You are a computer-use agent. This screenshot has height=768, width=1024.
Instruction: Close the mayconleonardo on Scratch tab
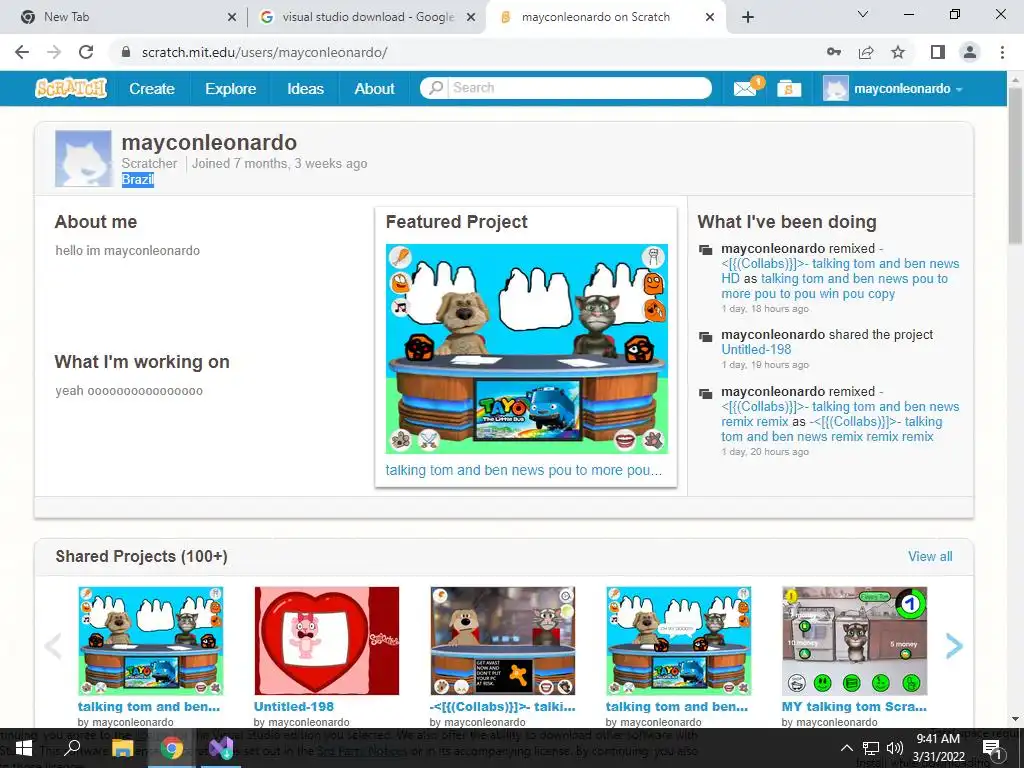710,18
